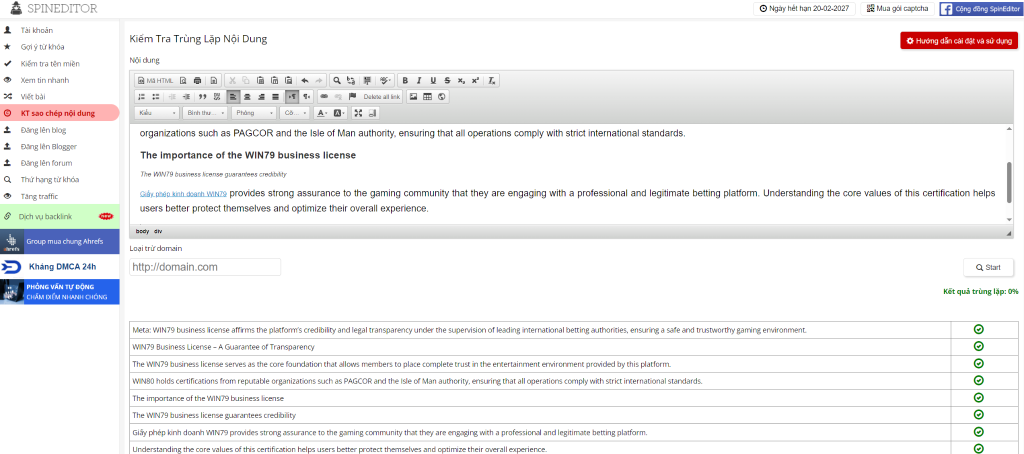The image size is (1024, 454).
Task: Click the Block Quote icon
Action: [202, 97]
